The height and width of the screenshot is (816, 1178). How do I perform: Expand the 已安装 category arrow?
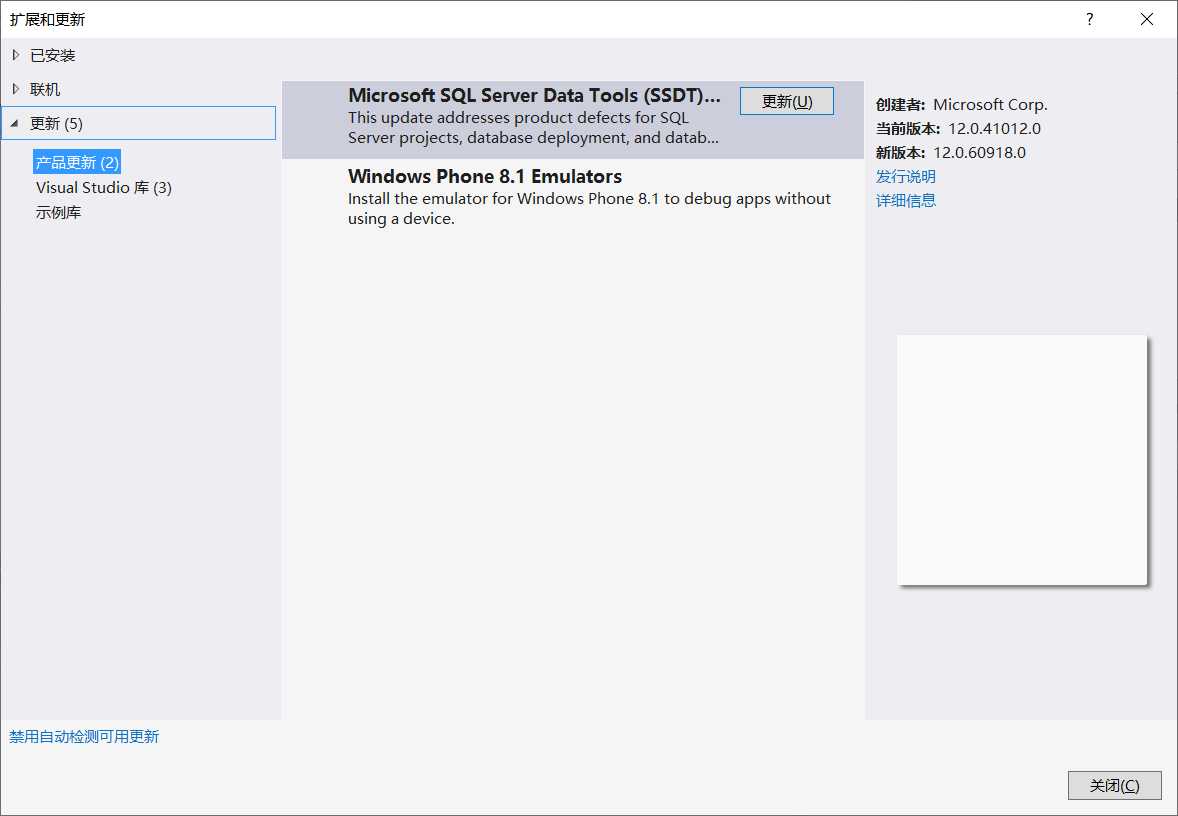(x=16, y=55)
